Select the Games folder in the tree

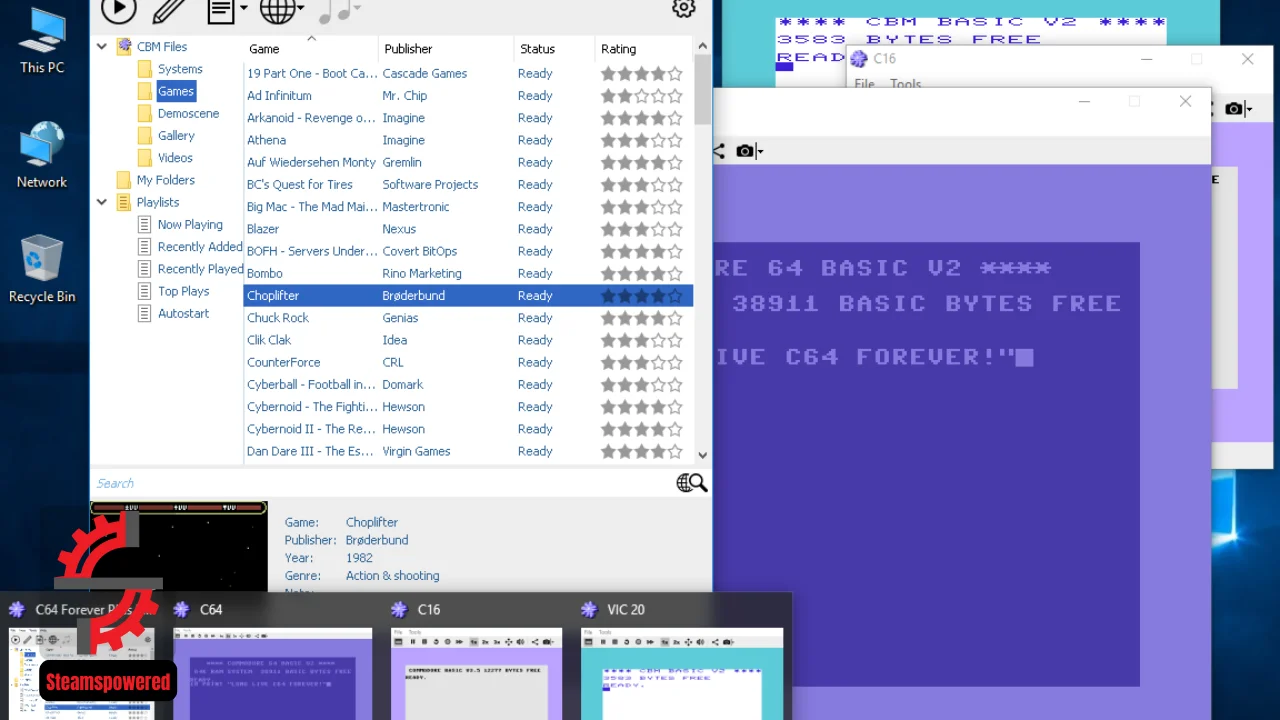click(176, 91)
